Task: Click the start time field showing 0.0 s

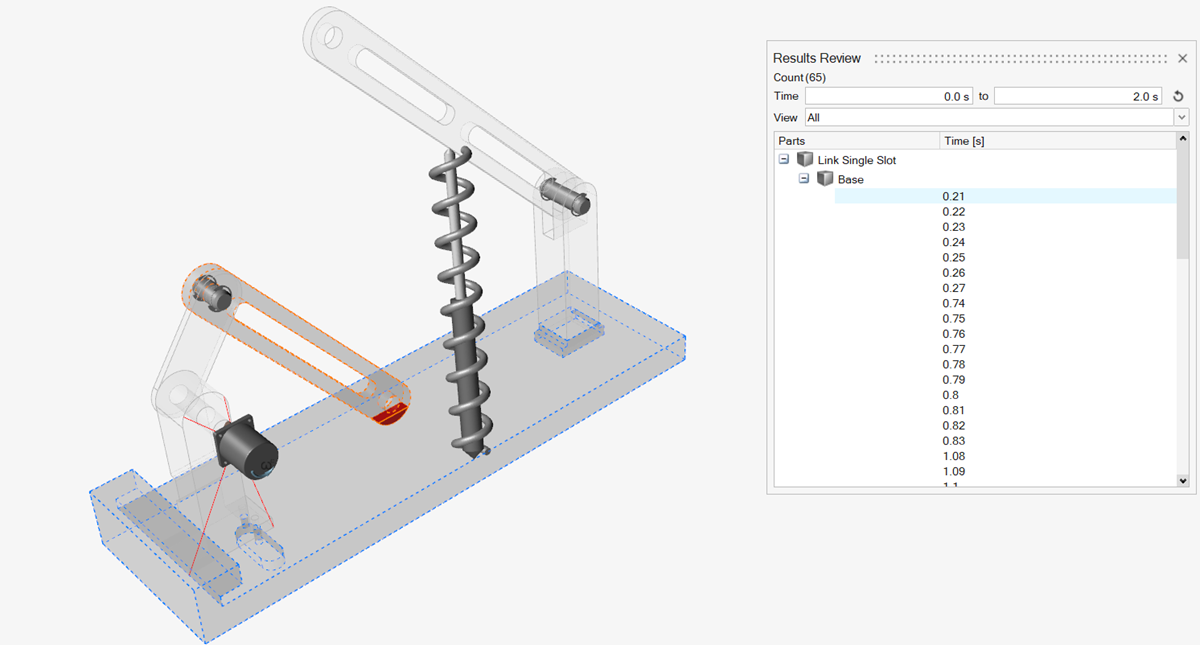Action: tap(889, 97)
